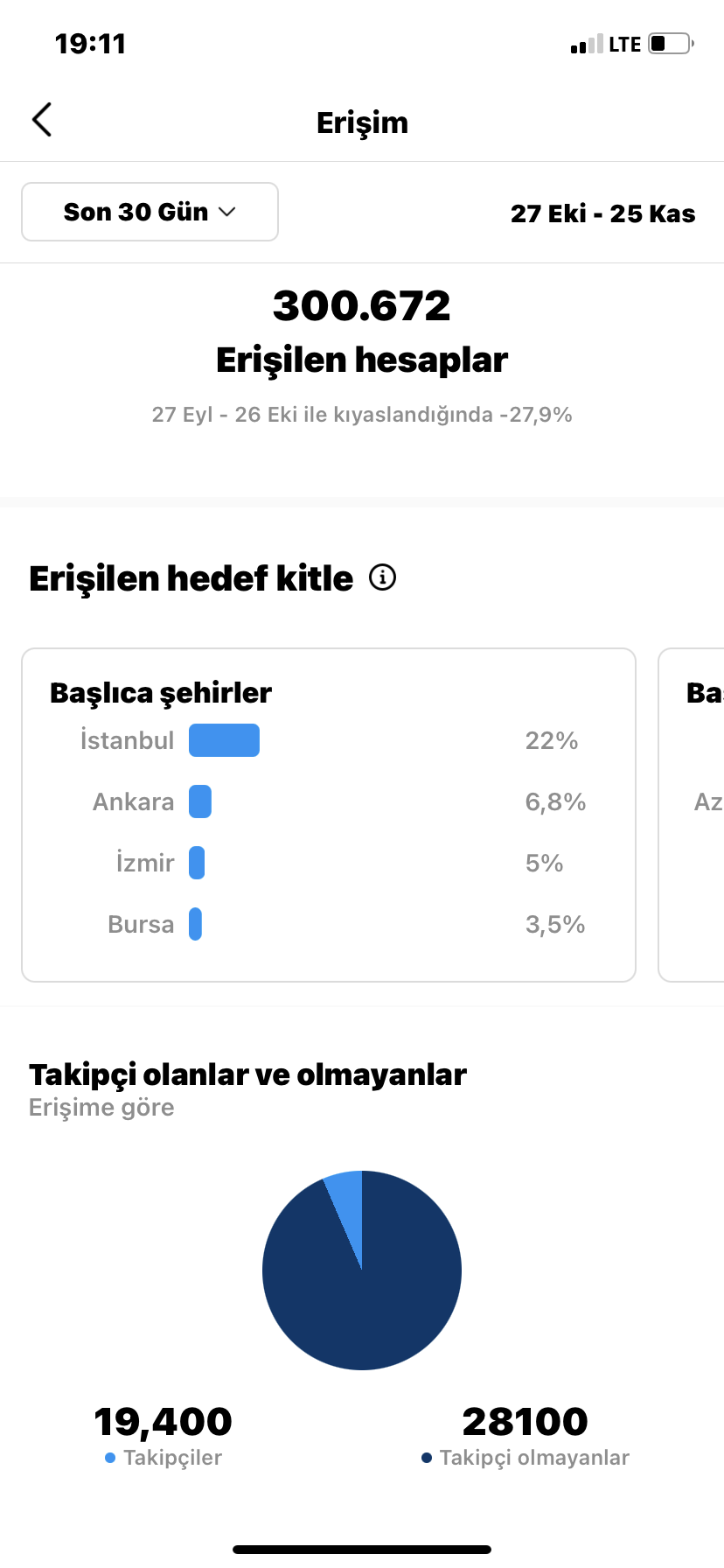Select the light blue Takipçiler legend dot
Viewport: 724px width, 1568px height.
point(110,1458)
